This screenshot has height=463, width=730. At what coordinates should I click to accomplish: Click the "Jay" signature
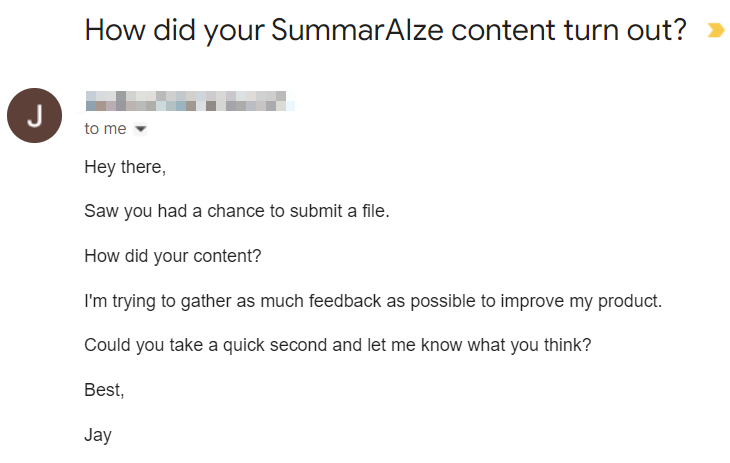(98, 435)
